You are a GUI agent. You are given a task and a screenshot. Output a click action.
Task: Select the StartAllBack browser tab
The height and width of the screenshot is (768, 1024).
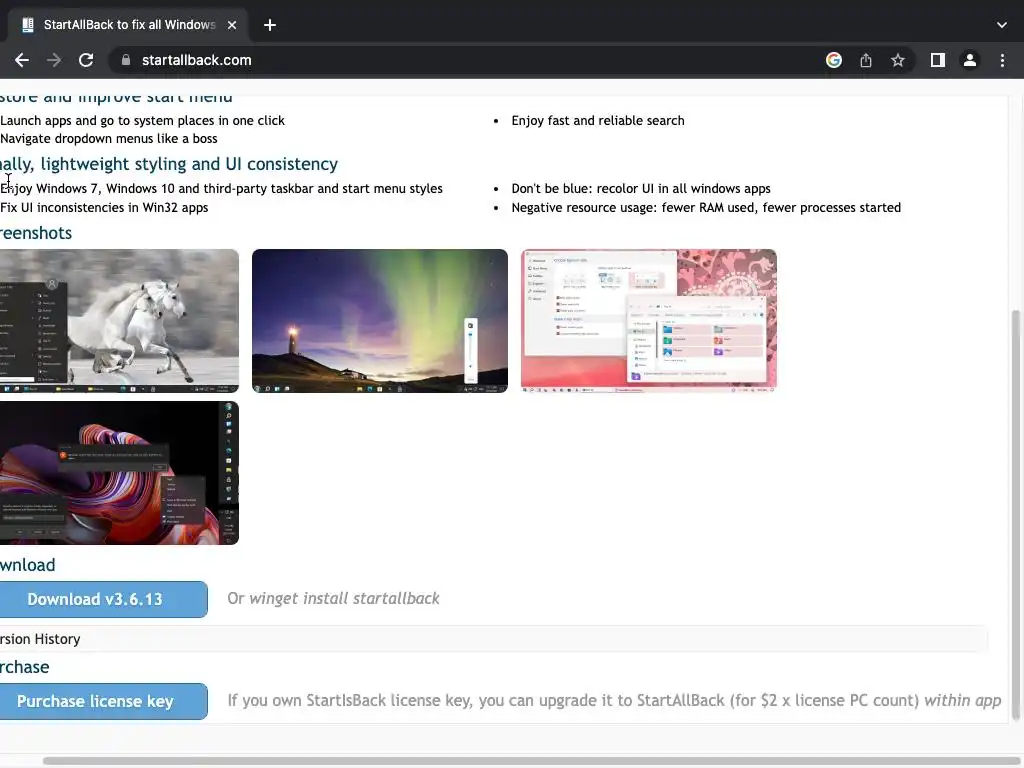127,25
